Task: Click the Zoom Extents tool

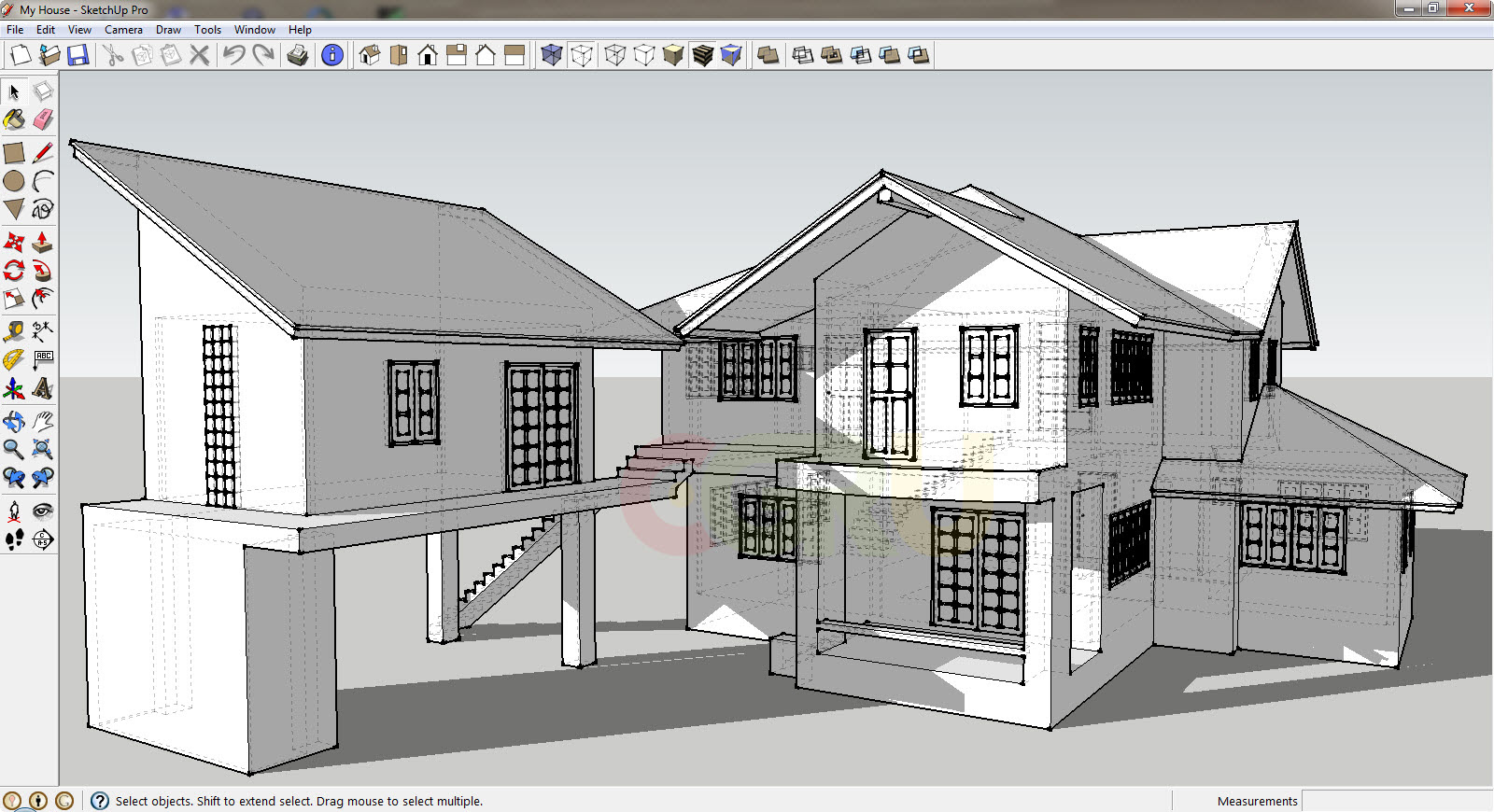Action: [43, 449]
